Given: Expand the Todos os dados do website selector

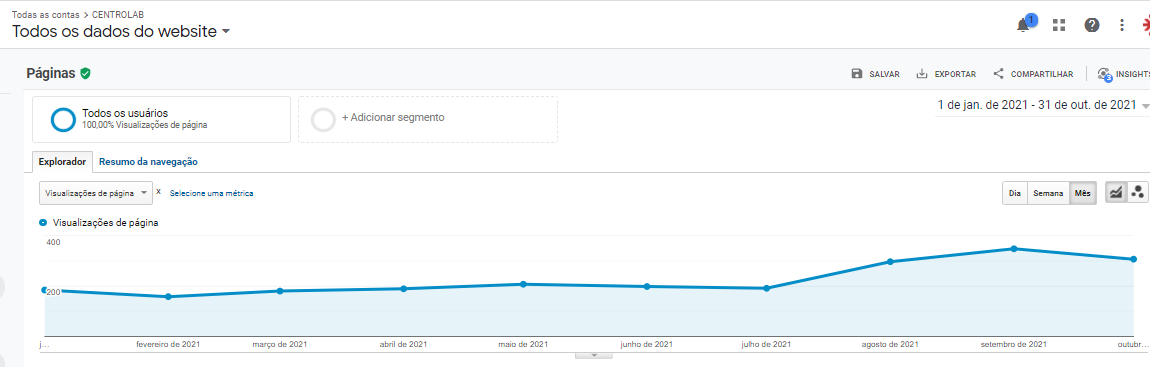Looking at the screenshot, I should [x=121, y=32].
